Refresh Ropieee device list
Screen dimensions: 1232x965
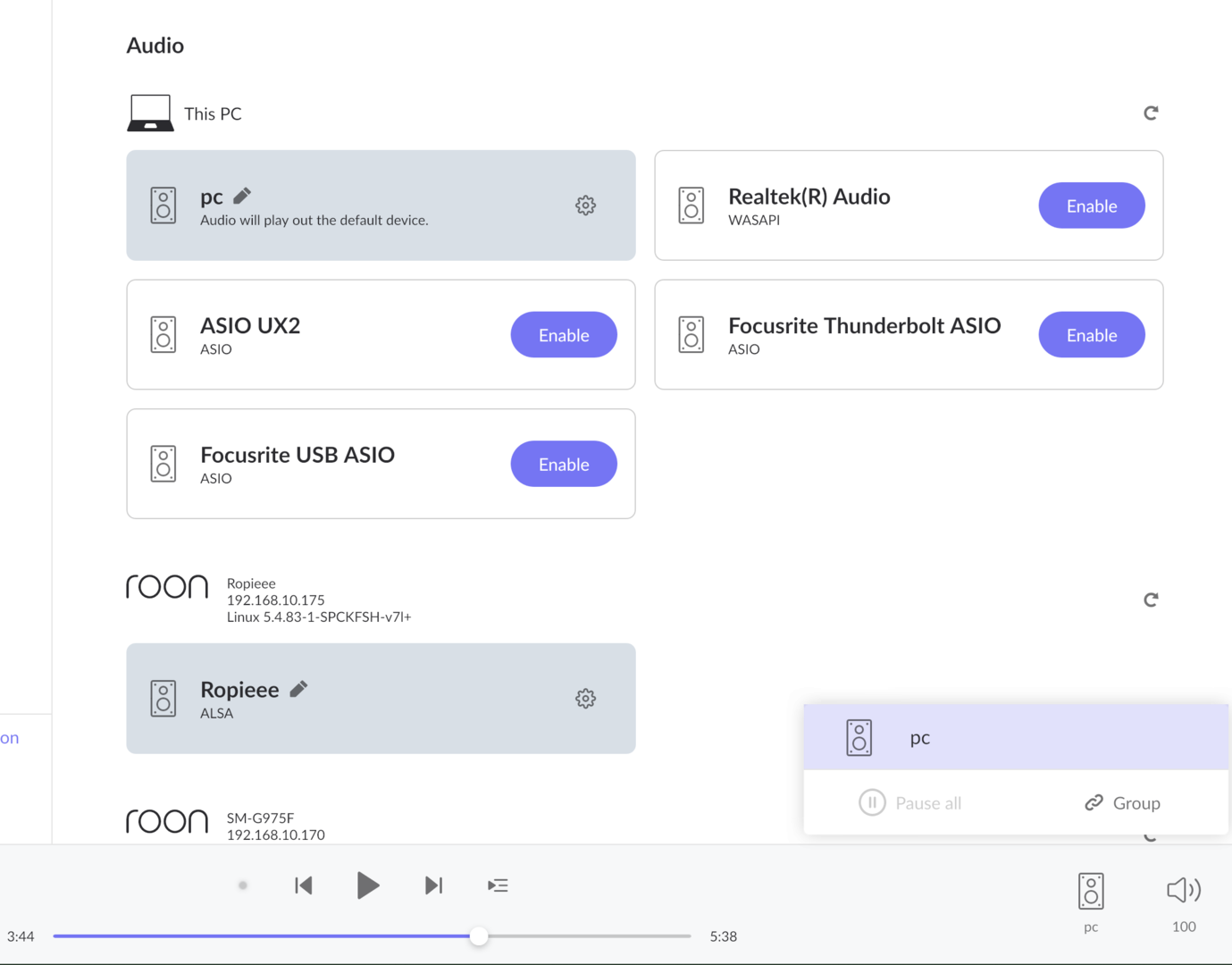[1151, 600]
